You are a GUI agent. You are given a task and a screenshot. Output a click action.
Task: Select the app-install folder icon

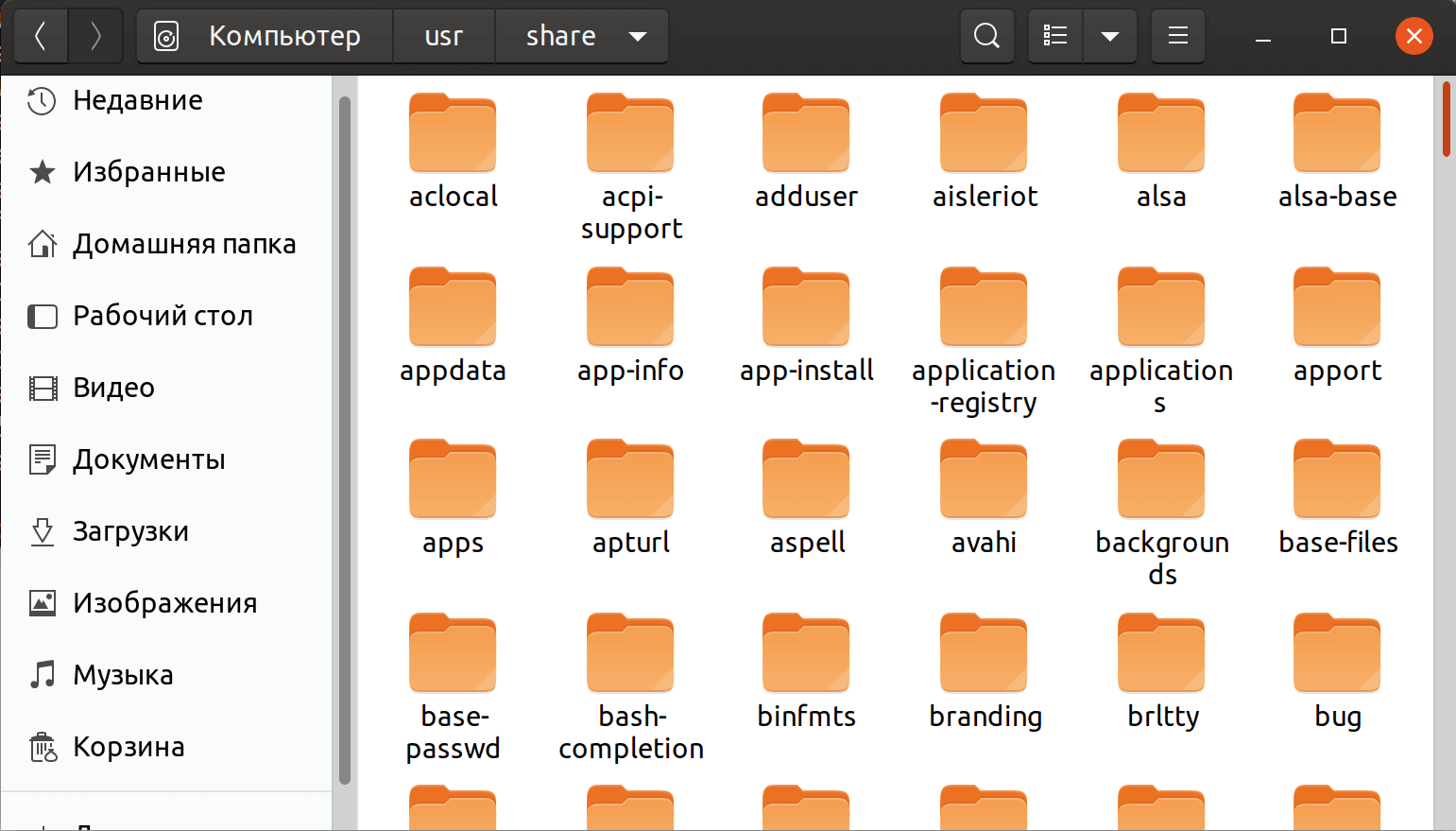[806, 307]
